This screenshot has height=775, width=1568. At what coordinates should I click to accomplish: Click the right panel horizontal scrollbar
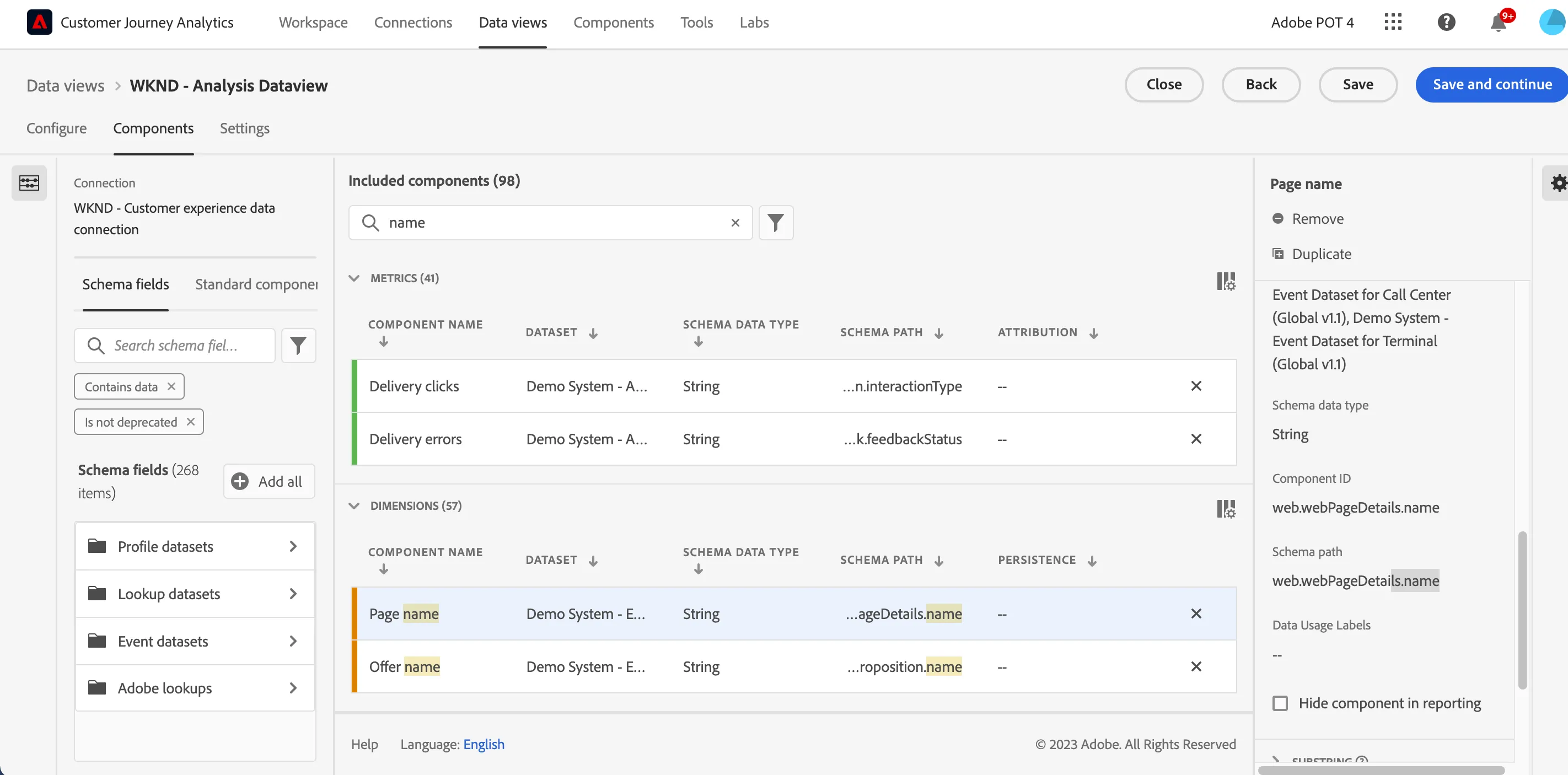click(x=1381, y=770)
